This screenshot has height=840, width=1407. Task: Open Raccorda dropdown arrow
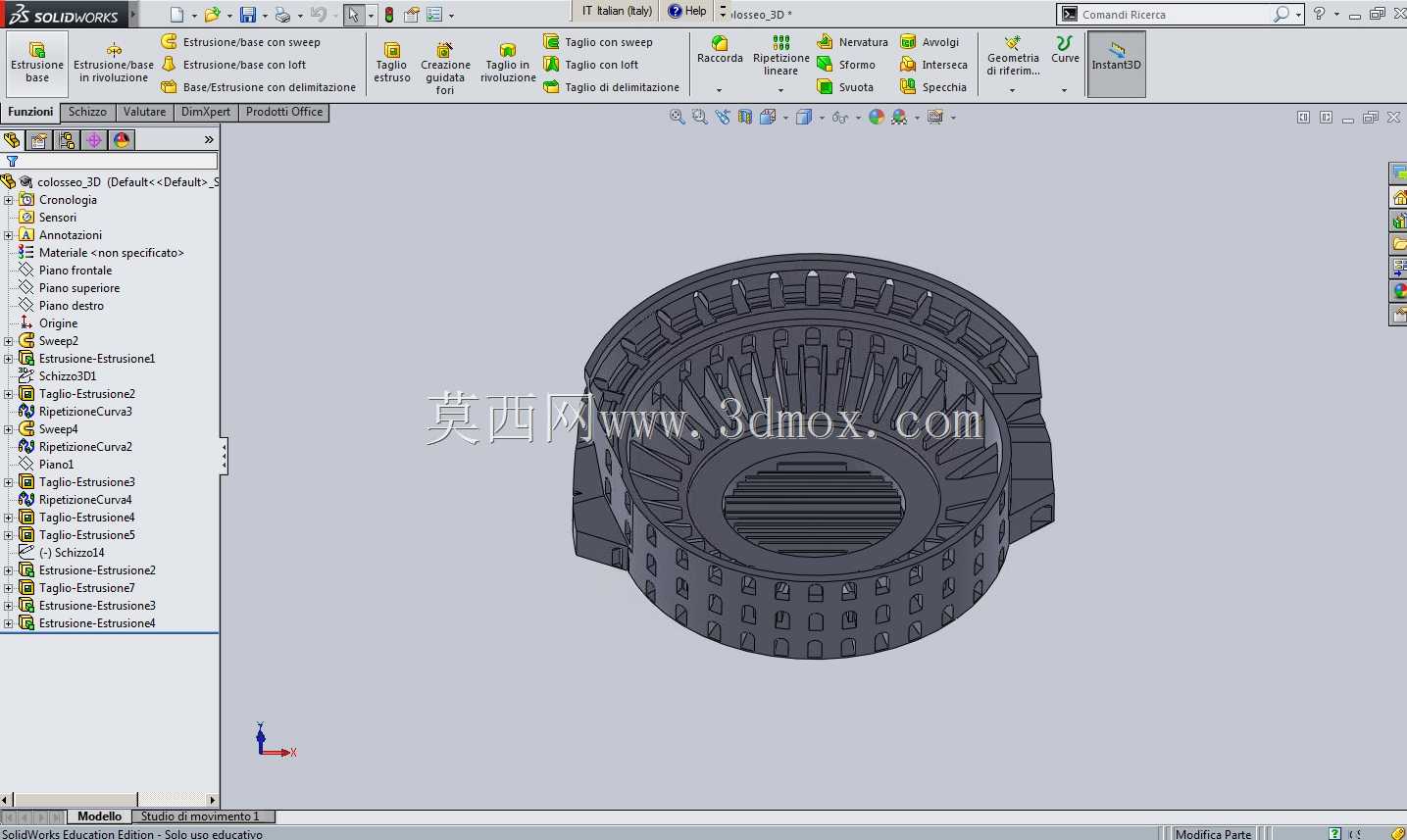tap(720, 90)
